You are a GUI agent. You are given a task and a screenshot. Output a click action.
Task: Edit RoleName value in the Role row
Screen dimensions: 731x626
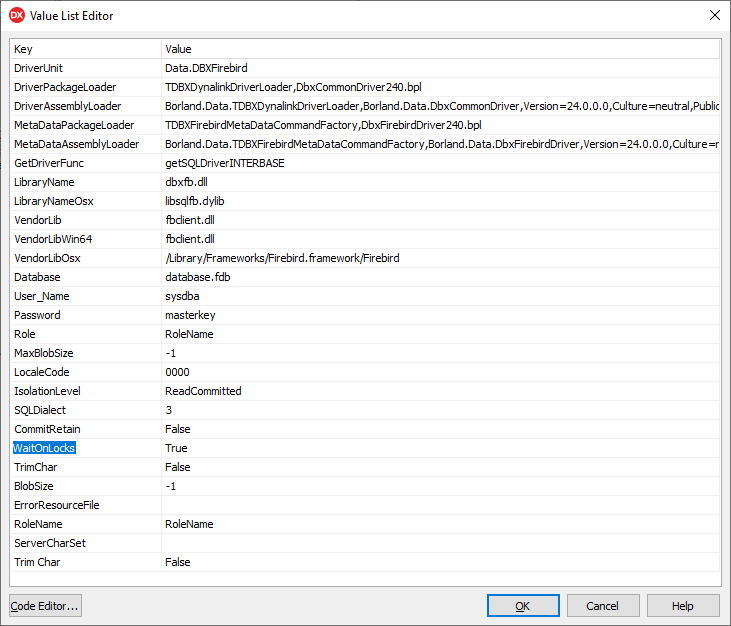441,334
